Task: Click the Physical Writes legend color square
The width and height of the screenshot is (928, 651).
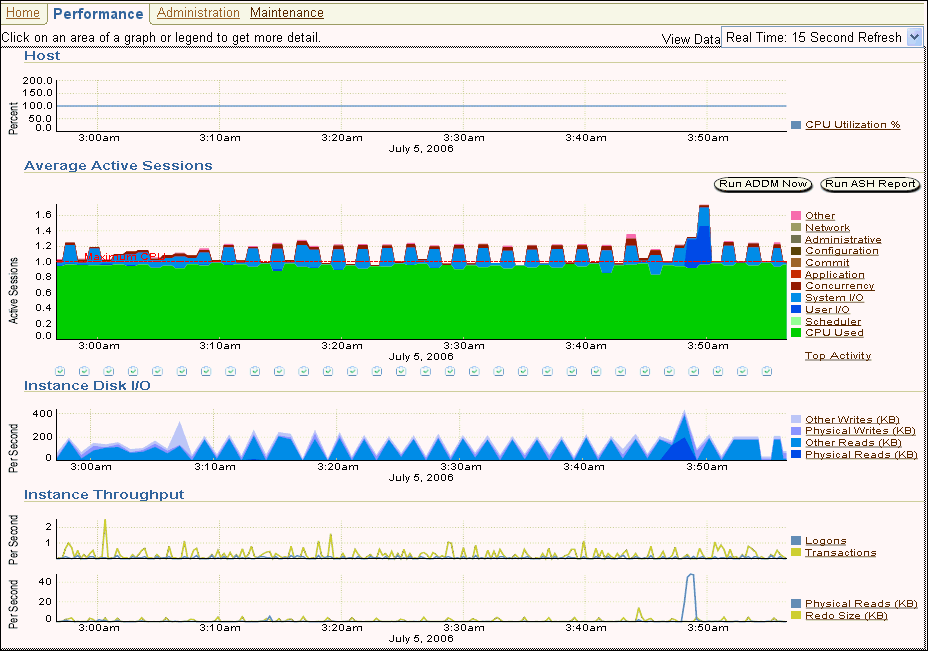Action: tap(796, 431)
